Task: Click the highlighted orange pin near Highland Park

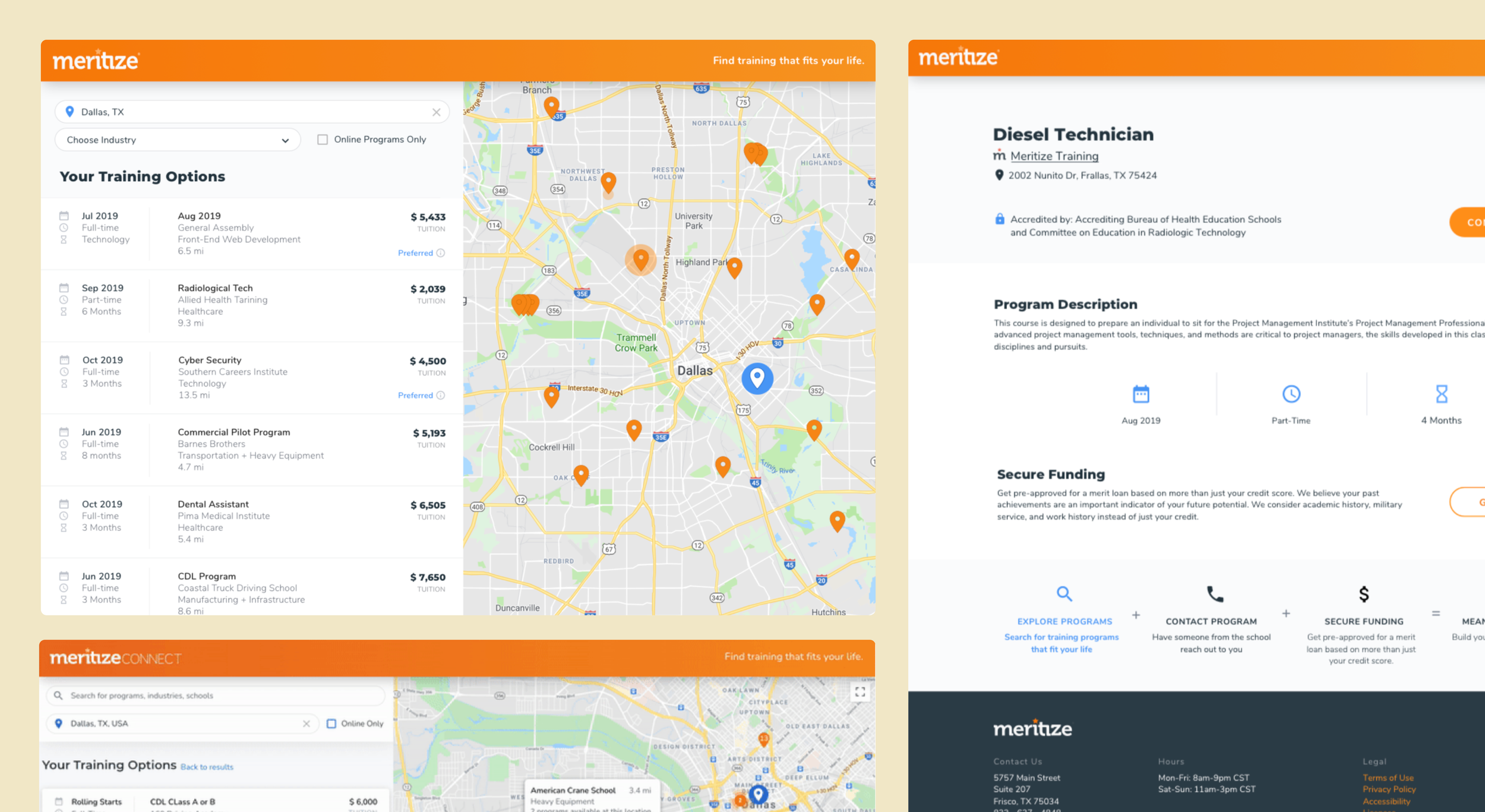Action: point(640,259)
